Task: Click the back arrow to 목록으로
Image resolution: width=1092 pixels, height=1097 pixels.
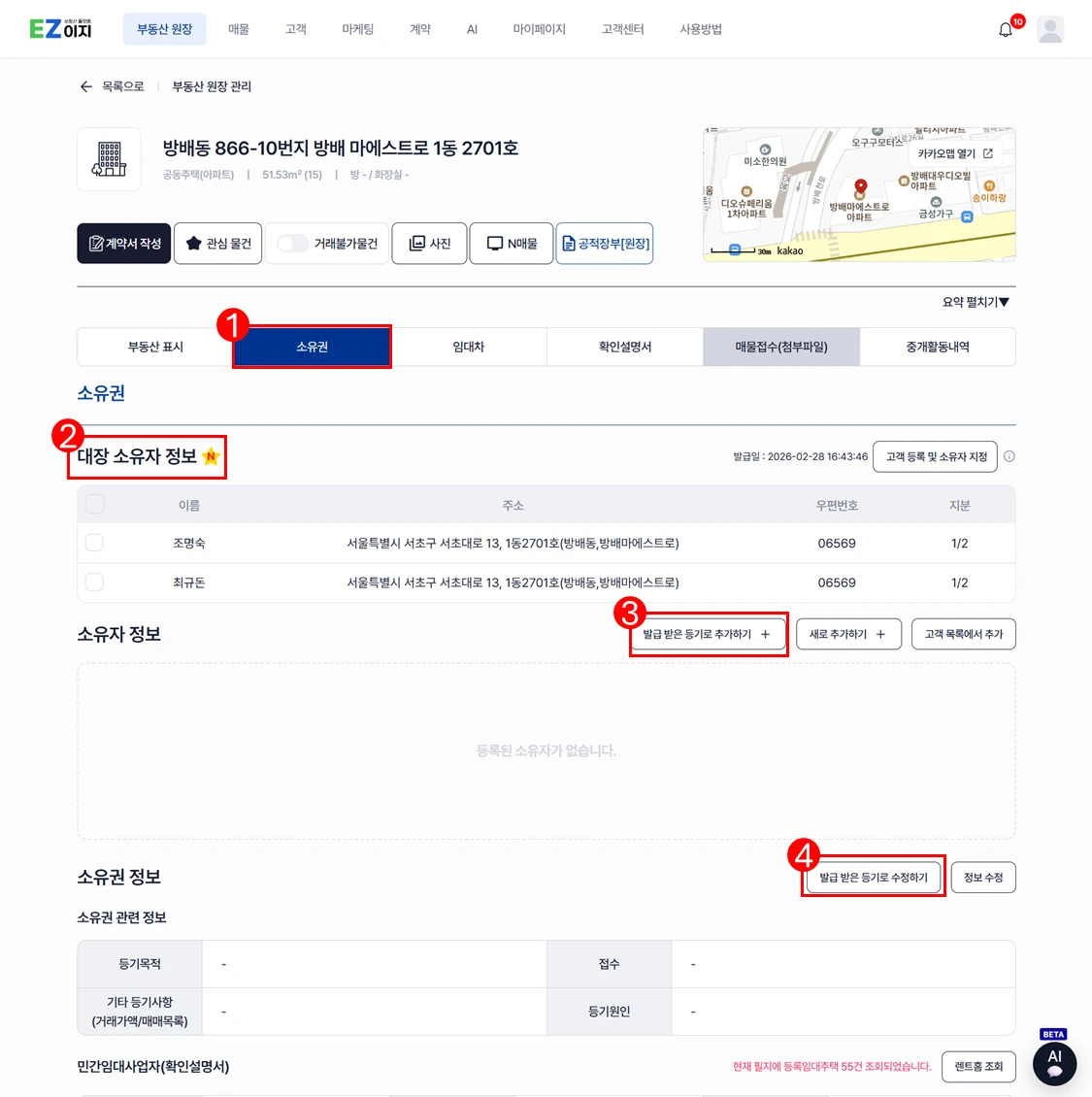Action: pos(86,86)
